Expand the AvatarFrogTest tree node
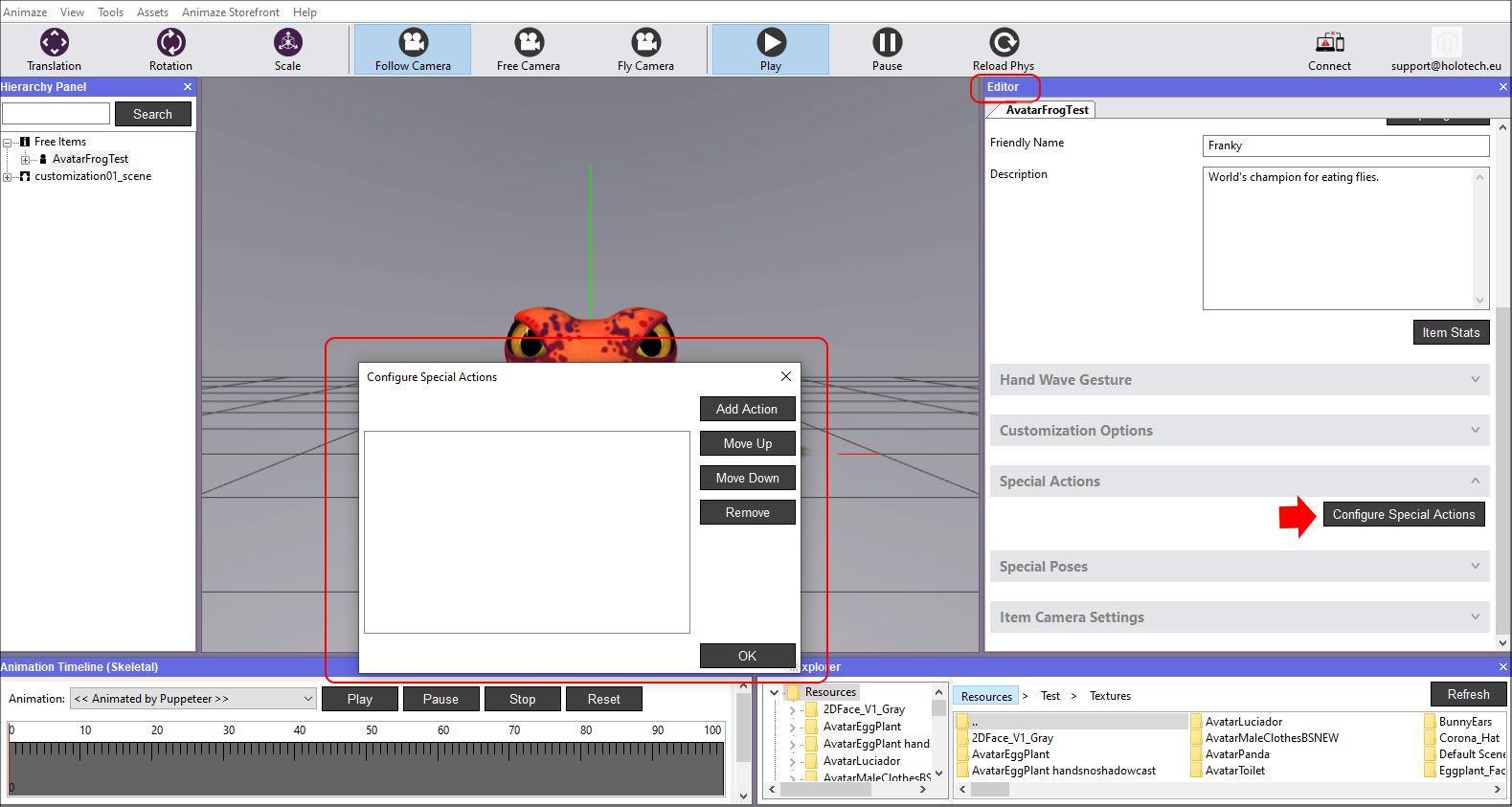Screen dimensions: 1512x807 tap(26, 160)
